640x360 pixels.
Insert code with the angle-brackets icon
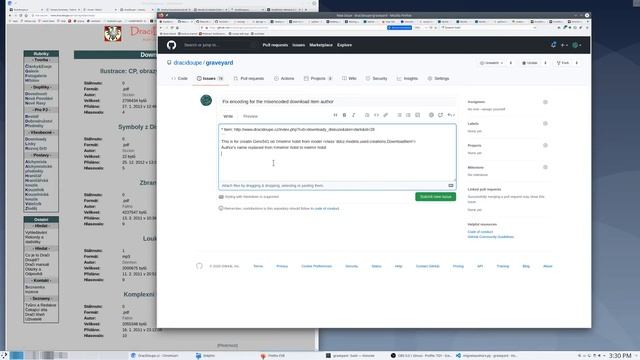tap(376, 115)
